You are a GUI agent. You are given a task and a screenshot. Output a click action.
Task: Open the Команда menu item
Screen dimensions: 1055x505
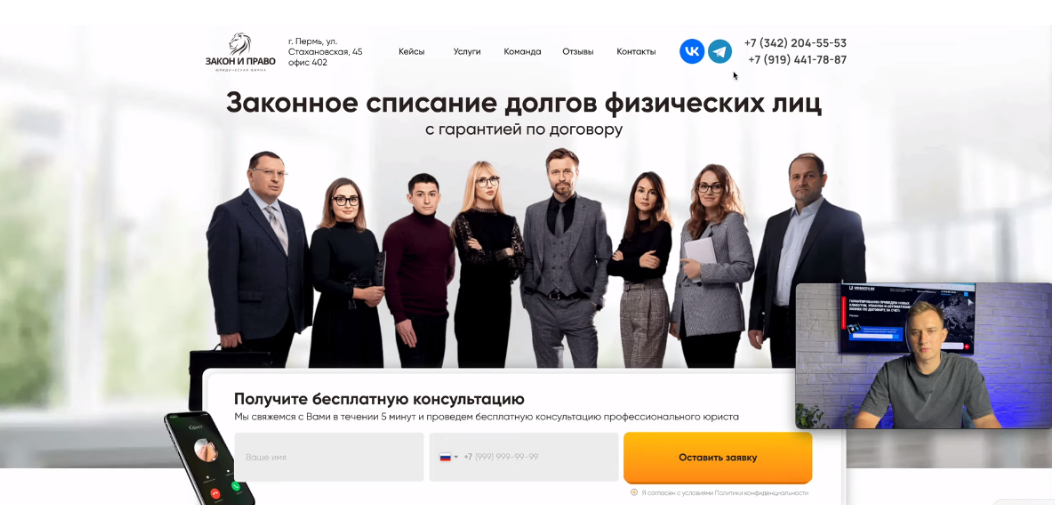(x=522, y=52)
